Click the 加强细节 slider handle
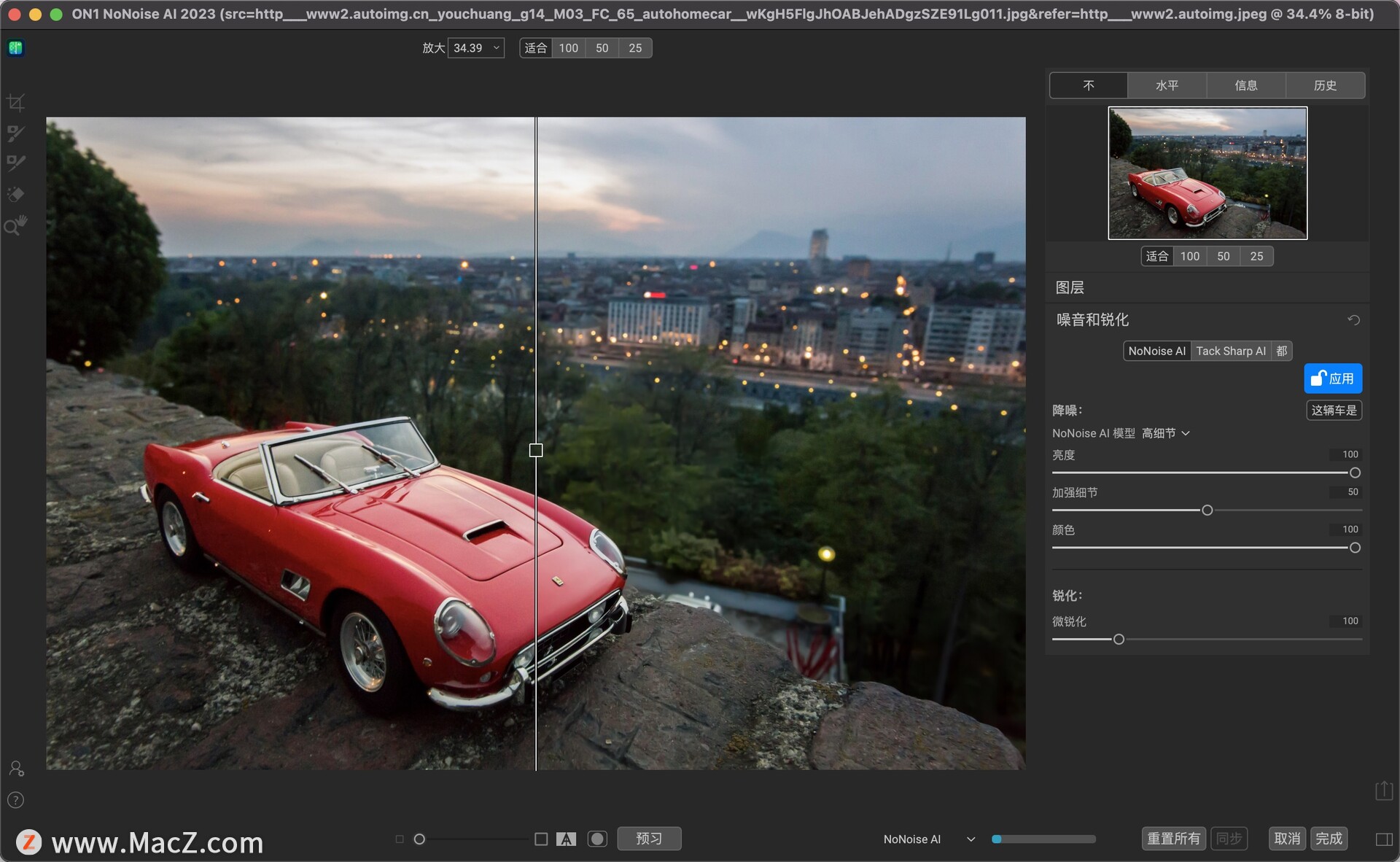1400x862 pixels. 1207,510
